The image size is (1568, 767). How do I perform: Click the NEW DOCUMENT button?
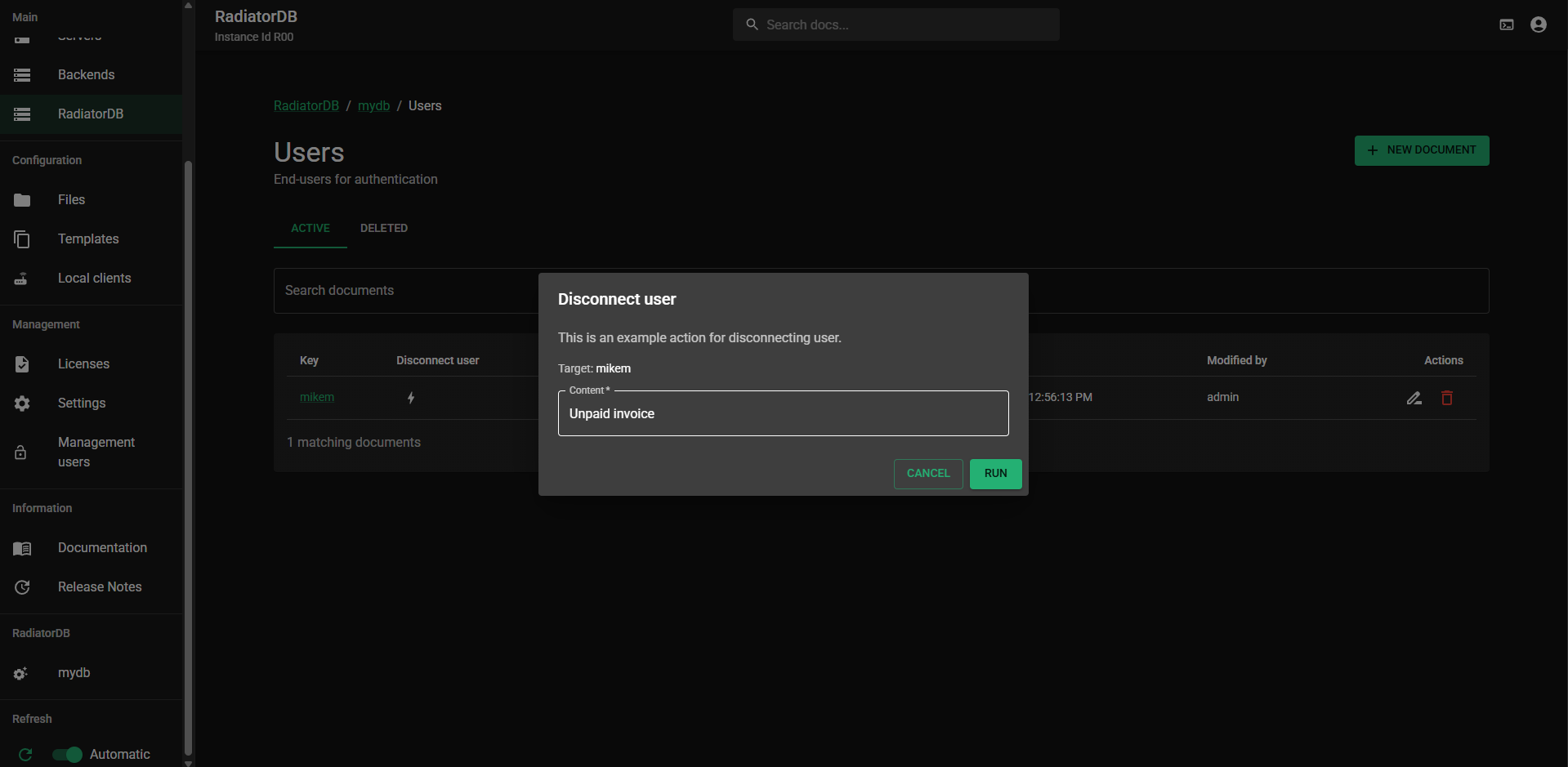1422,150
